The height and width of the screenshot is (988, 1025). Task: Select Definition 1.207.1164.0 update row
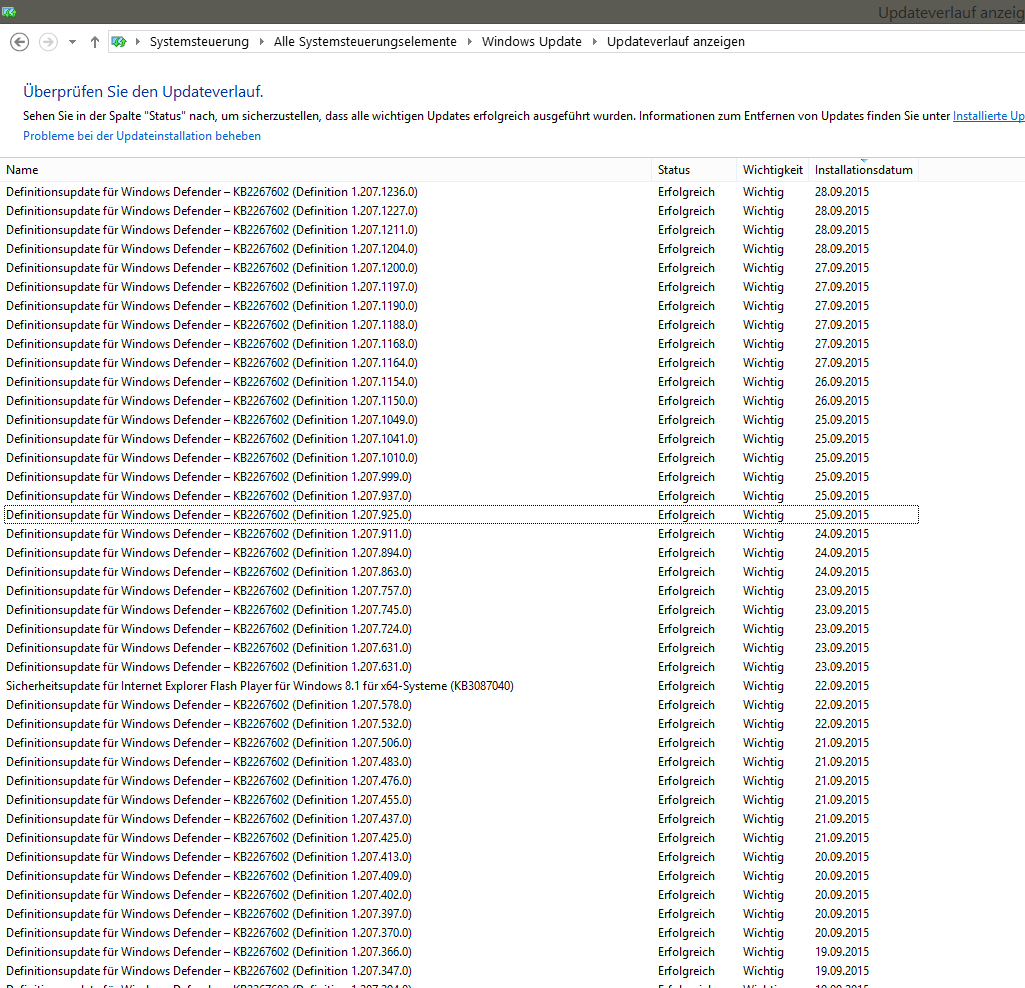[x=461, y=363]
